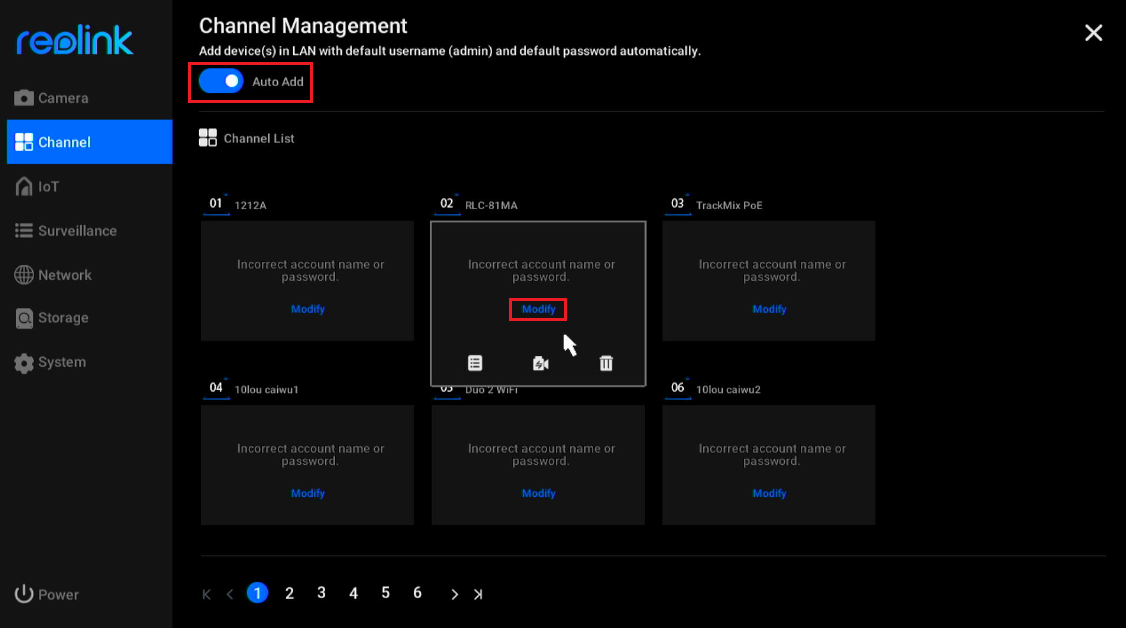Go to page 3 of channel list
Screen dimensions: 1126x628
tap(322, 594)
